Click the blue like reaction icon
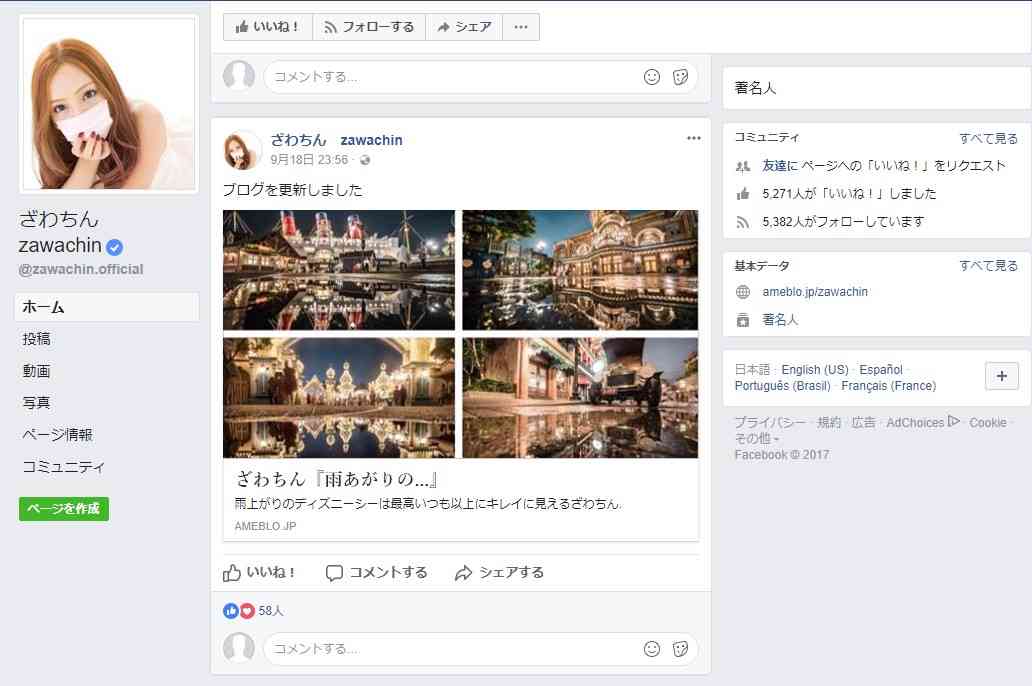Screen dimensions: 1032x686 [230, 611]
